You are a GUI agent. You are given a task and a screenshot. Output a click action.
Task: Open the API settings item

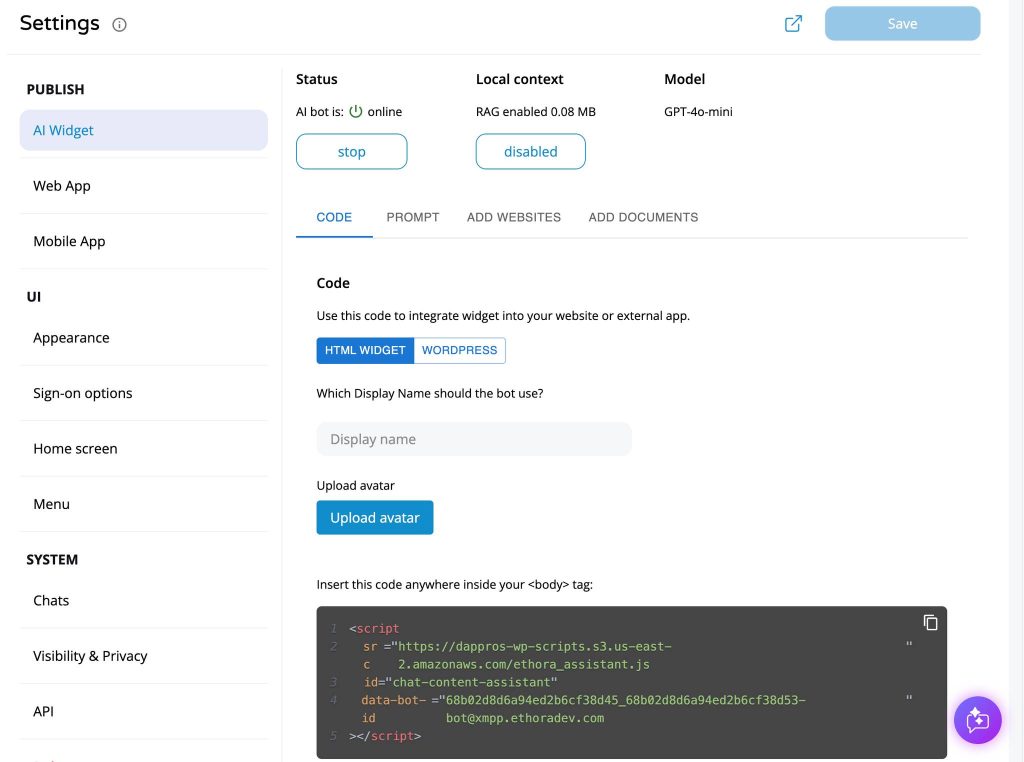click(144, 712)
